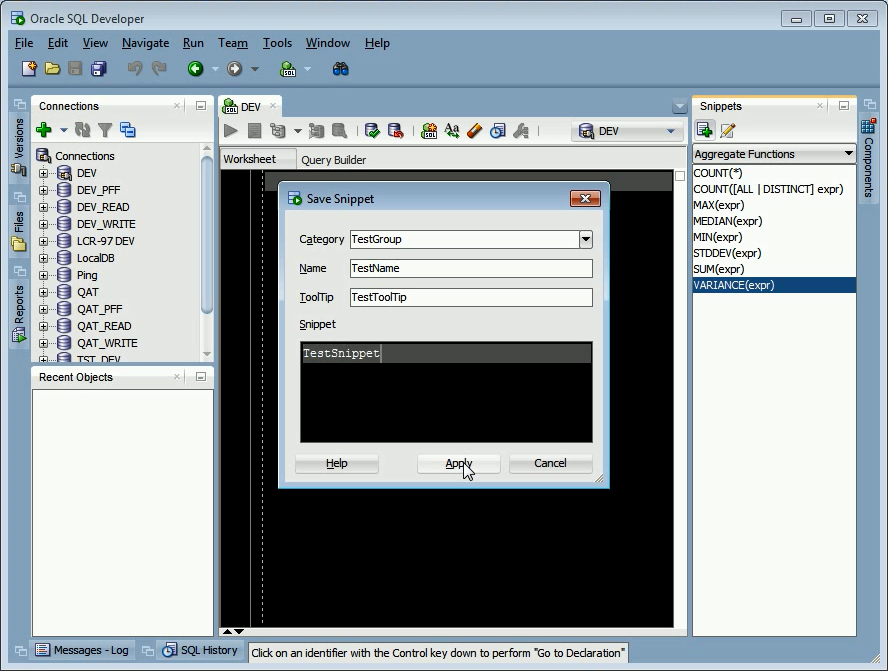
Task: Click the Save All toolbar icon
Action: (99, 69)
